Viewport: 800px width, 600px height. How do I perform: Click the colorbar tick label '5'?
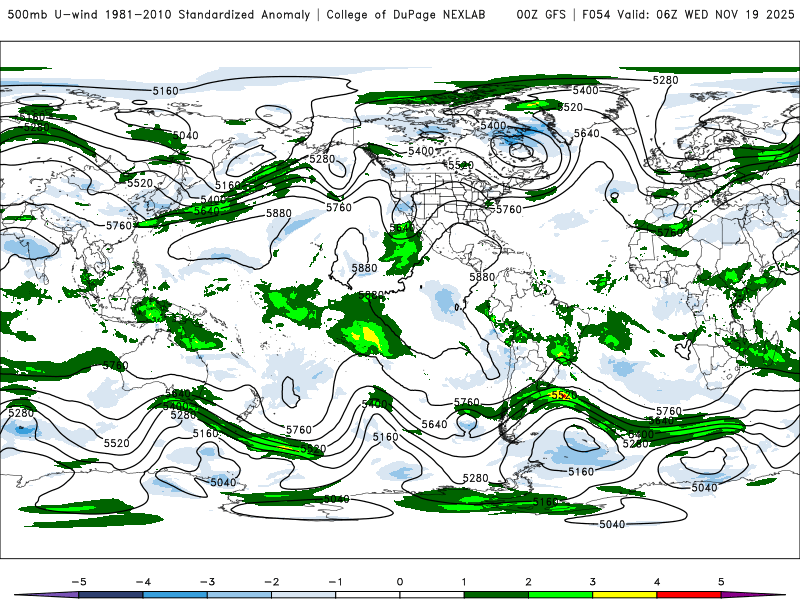(x=721, y=582)
